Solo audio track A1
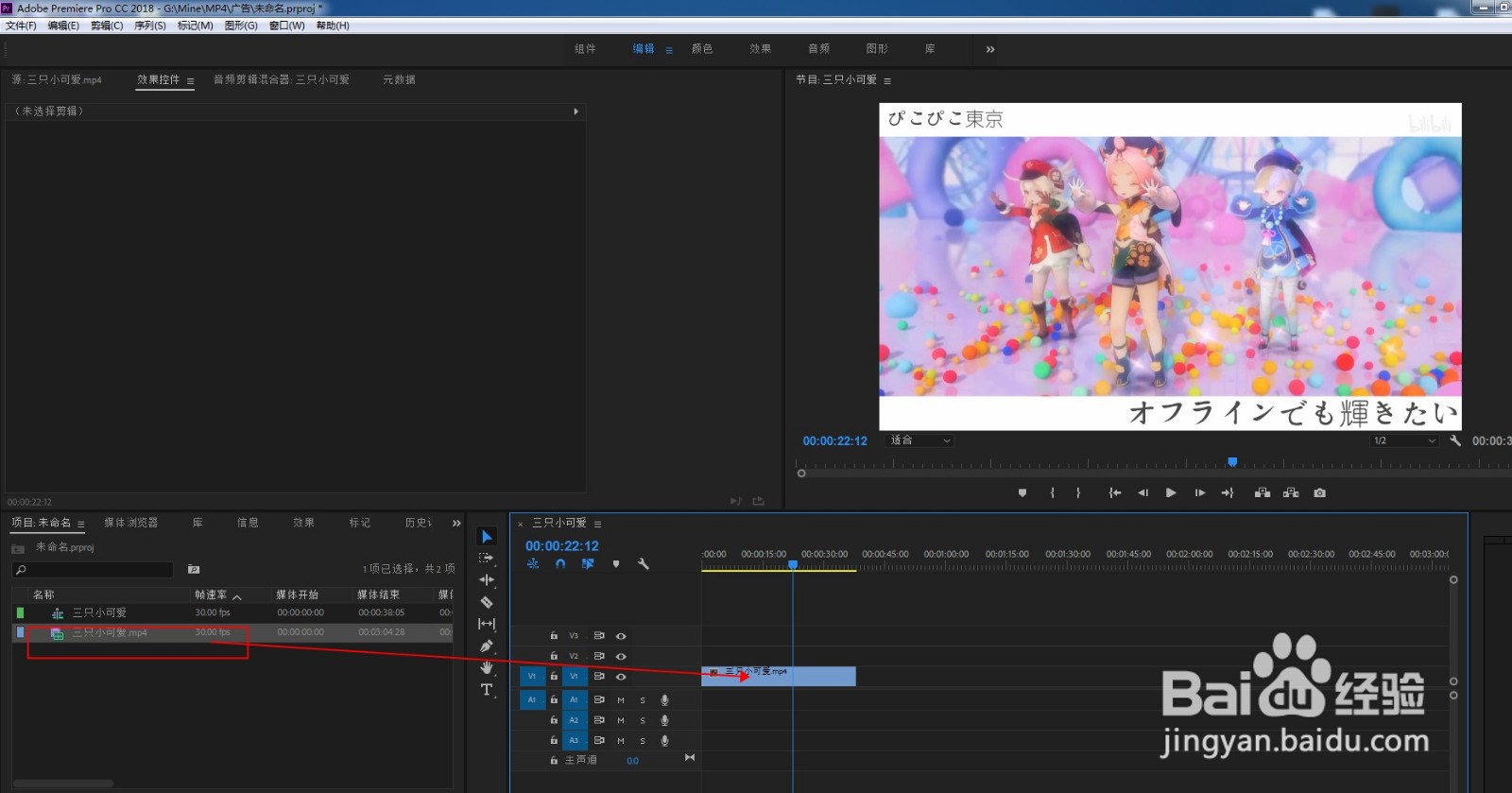Screen dimensions: 1512x793 click(x=643, y=700)
